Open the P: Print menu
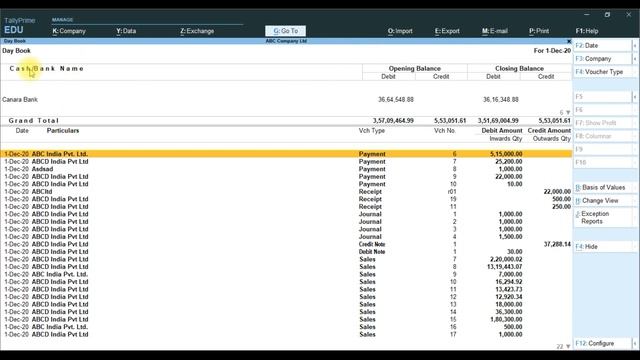640x360 pixels. click(539, 31)
